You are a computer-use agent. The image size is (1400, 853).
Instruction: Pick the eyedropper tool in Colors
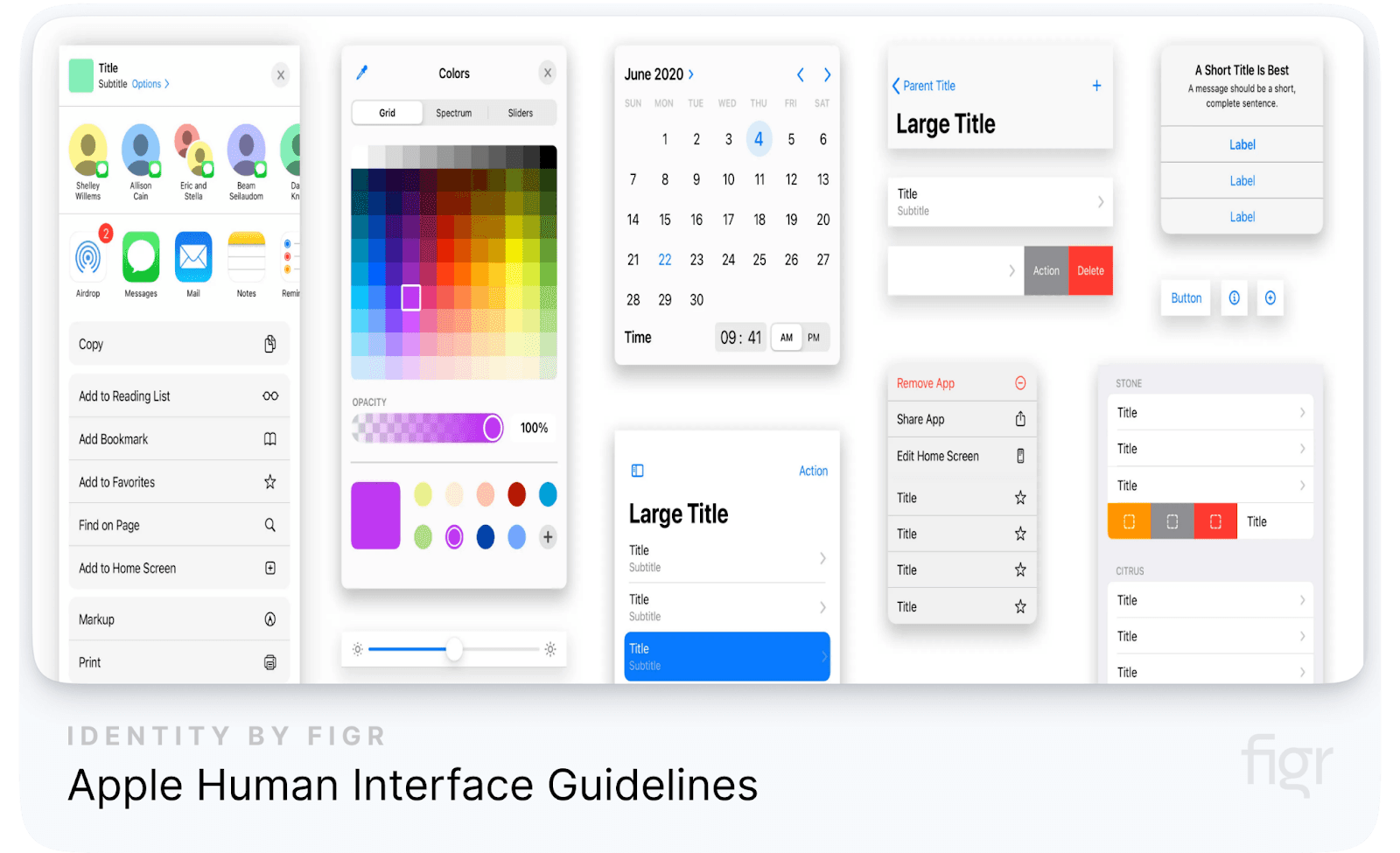[362, 73]
